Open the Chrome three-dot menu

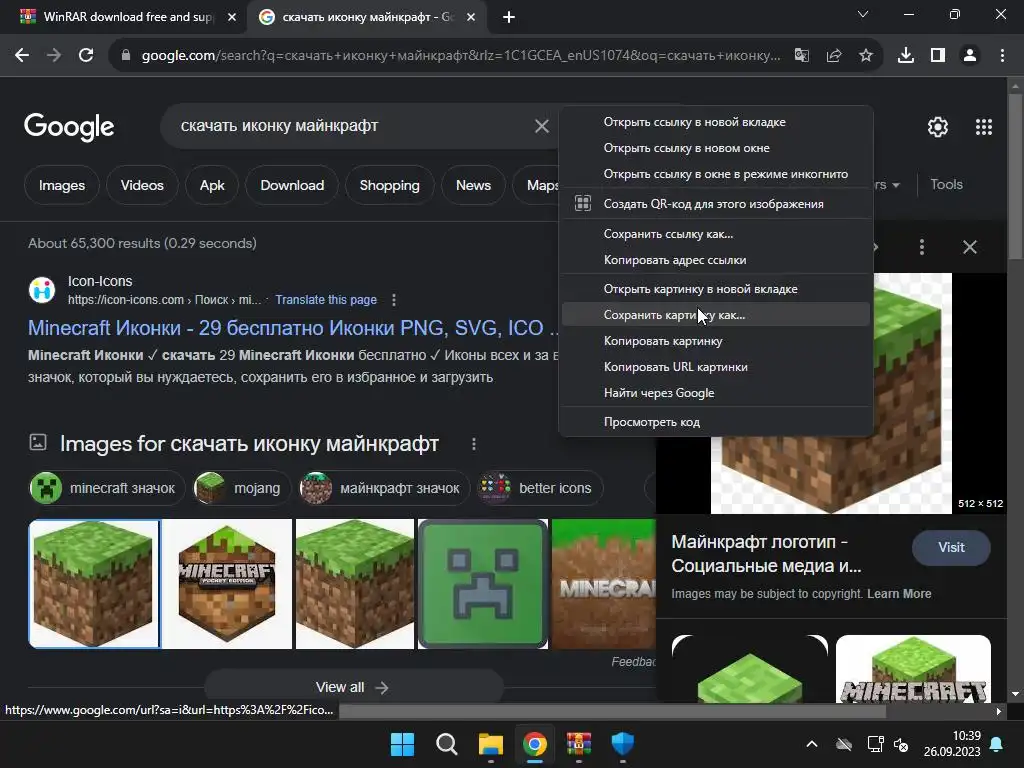(1002, 56)
